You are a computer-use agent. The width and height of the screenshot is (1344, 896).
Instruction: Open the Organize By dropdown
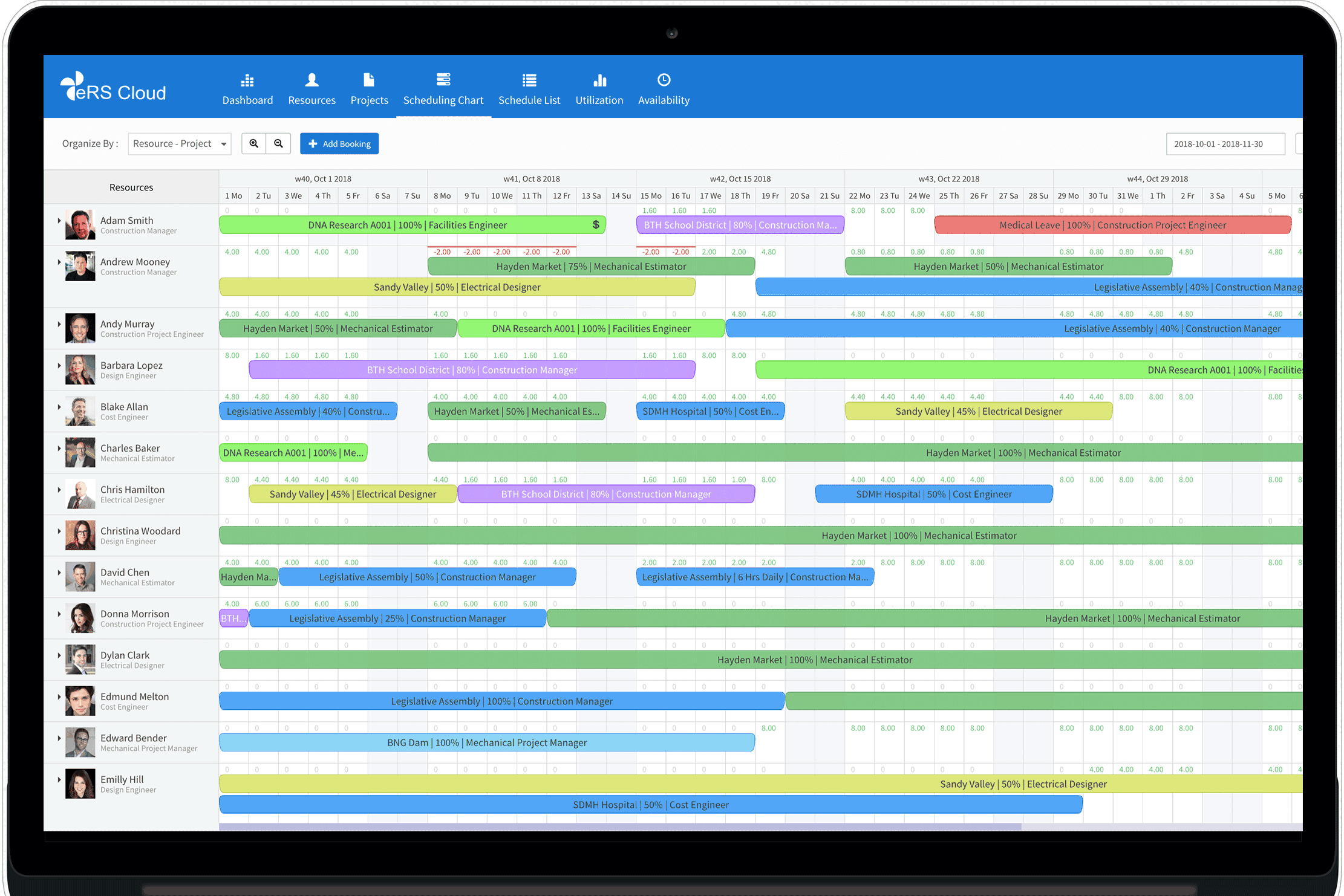click(x=180, y=144)
